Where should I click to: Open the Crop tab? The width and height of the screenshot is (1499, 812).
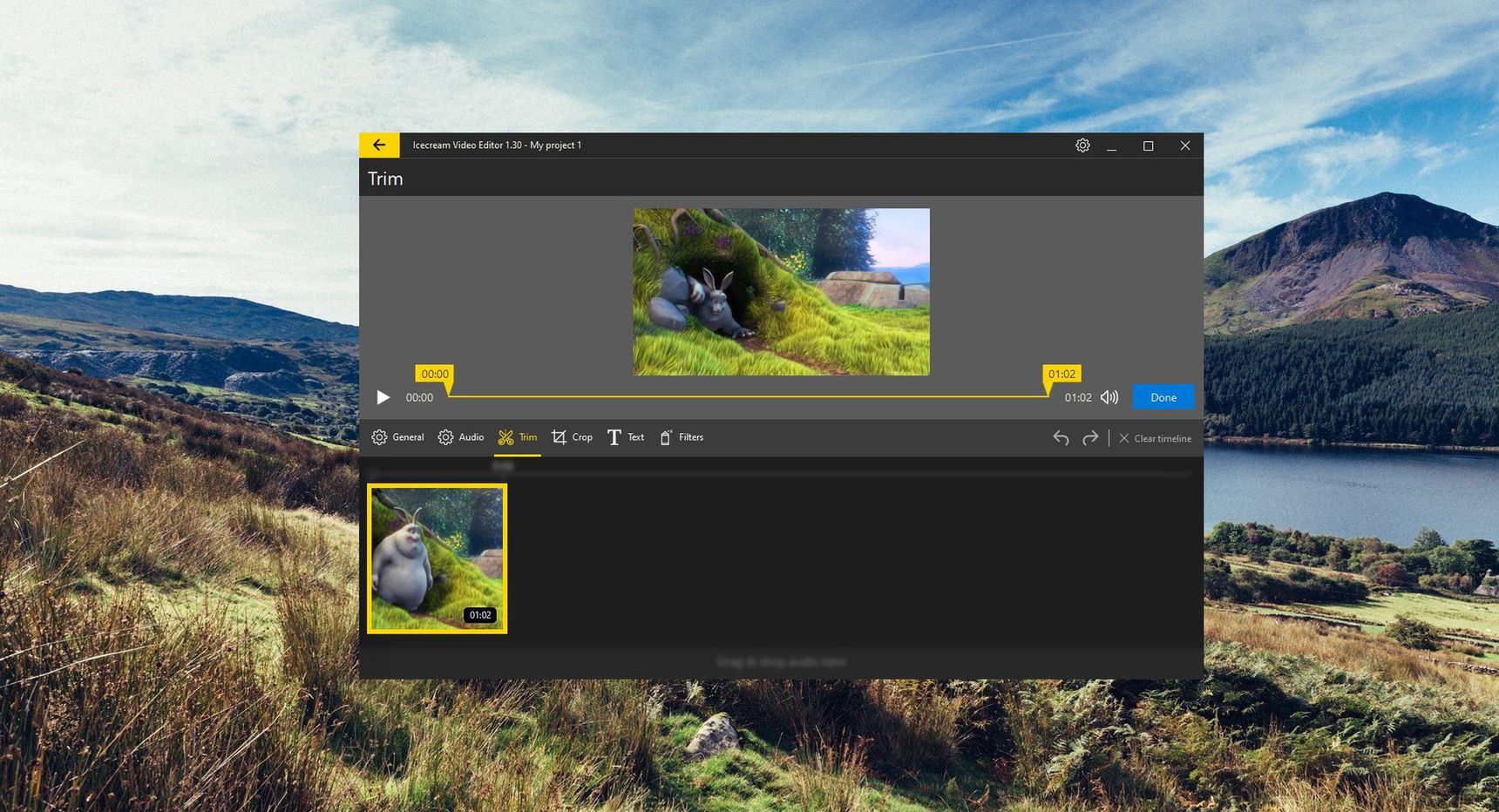(572, 437)
